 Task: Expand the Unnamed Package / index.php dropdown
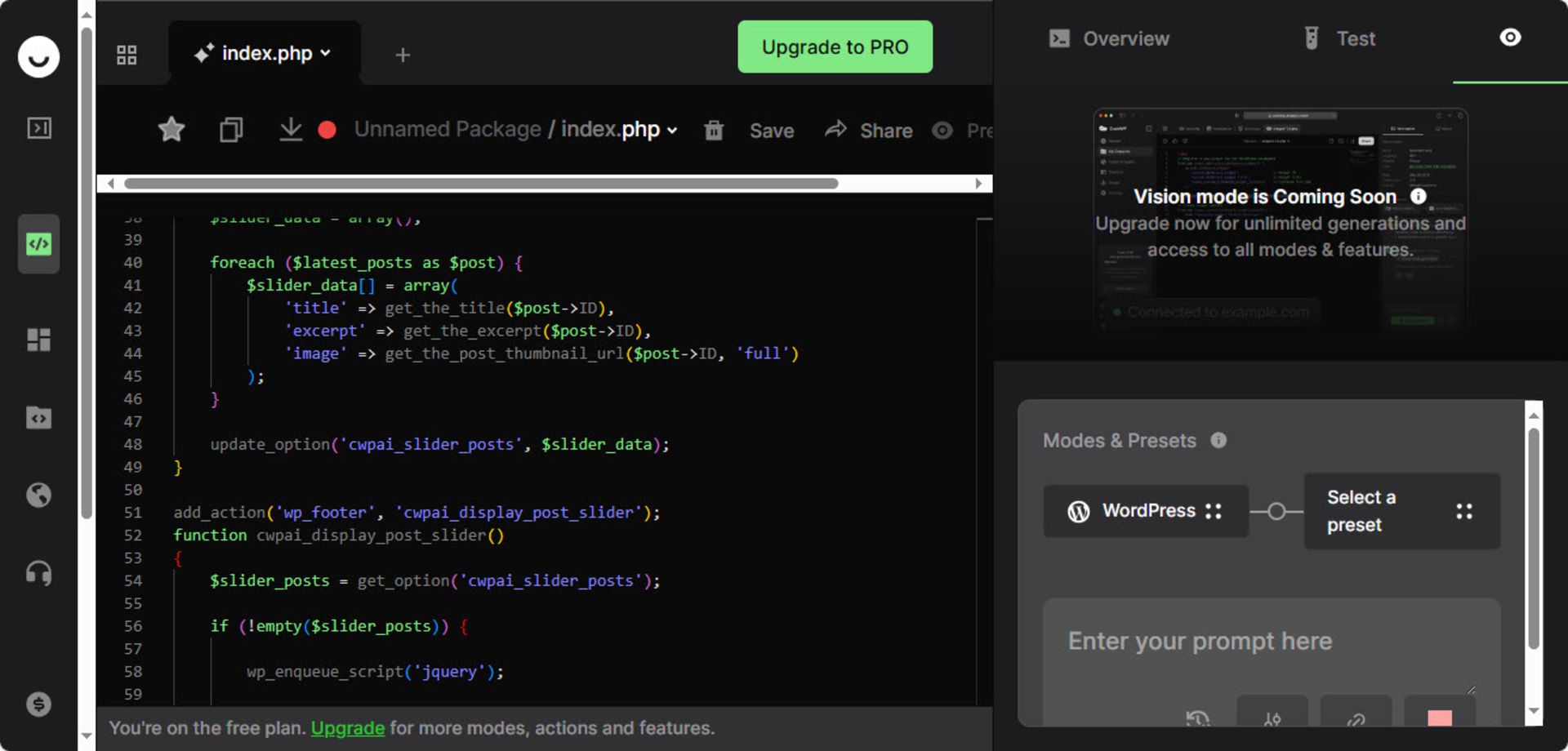coord(672,131)
